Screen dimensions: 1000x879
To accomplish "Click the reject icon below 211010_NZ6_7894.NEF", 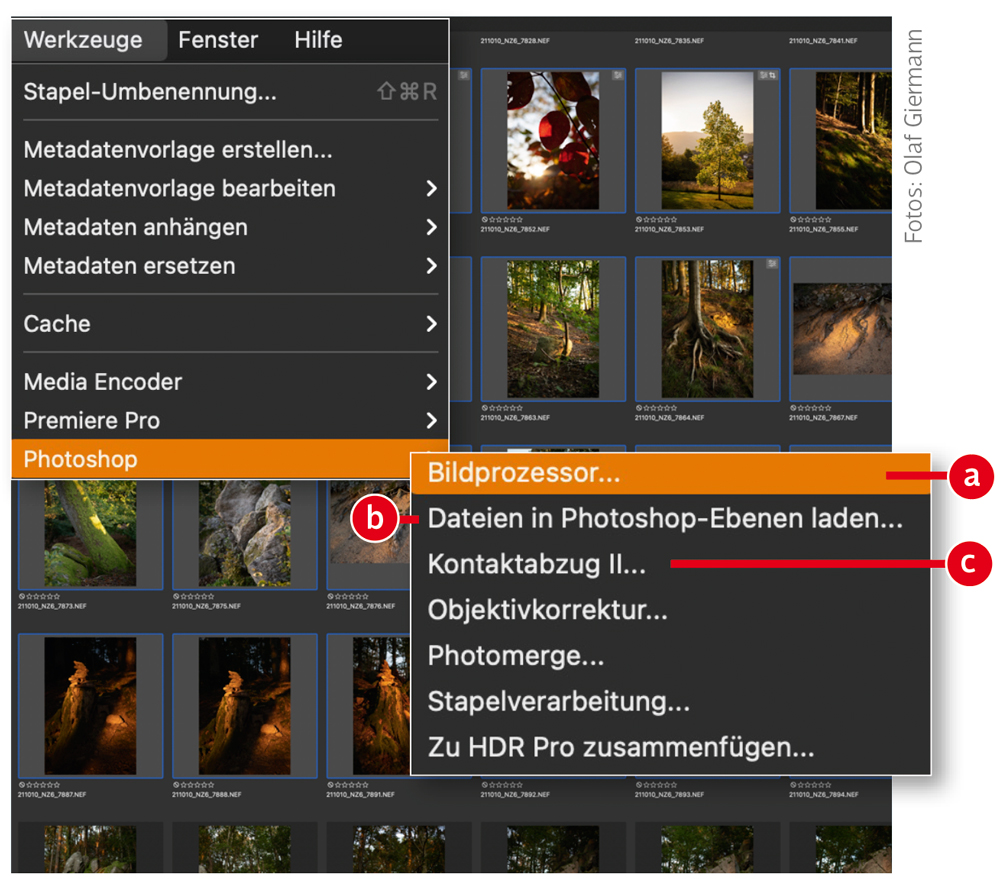I will click(793, 785).
